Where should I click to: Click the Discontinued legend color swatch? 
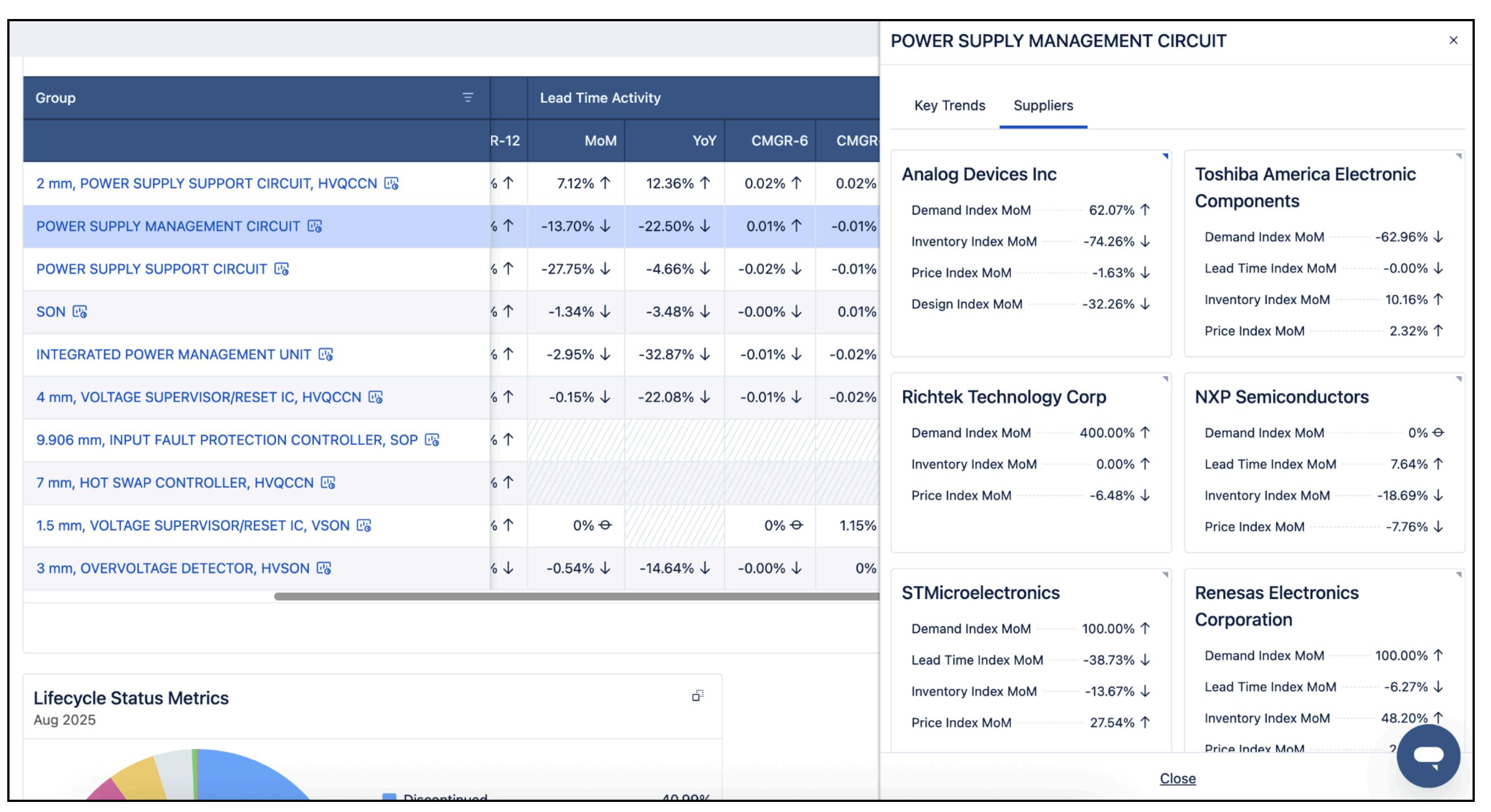(x=390, y=798)
